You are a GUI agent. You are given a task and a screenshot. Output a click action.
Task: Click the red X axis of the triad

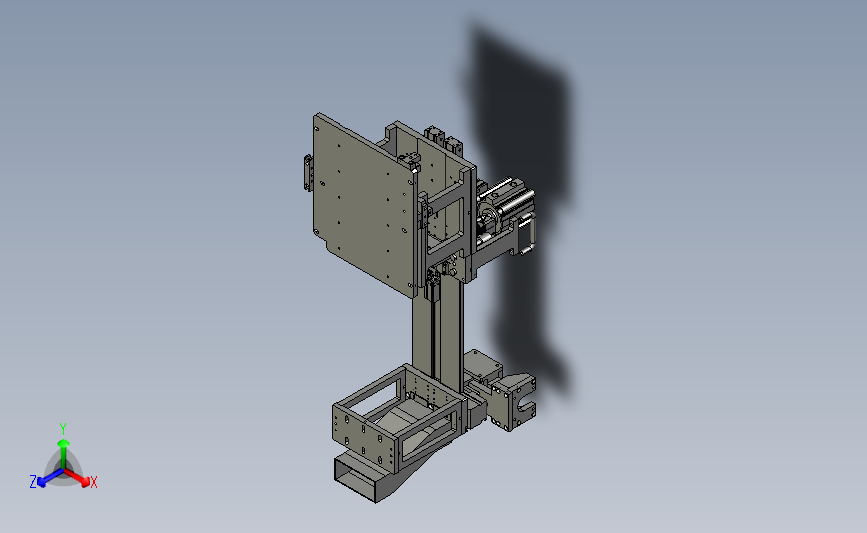pyautogui.click(x=78, y=478)
